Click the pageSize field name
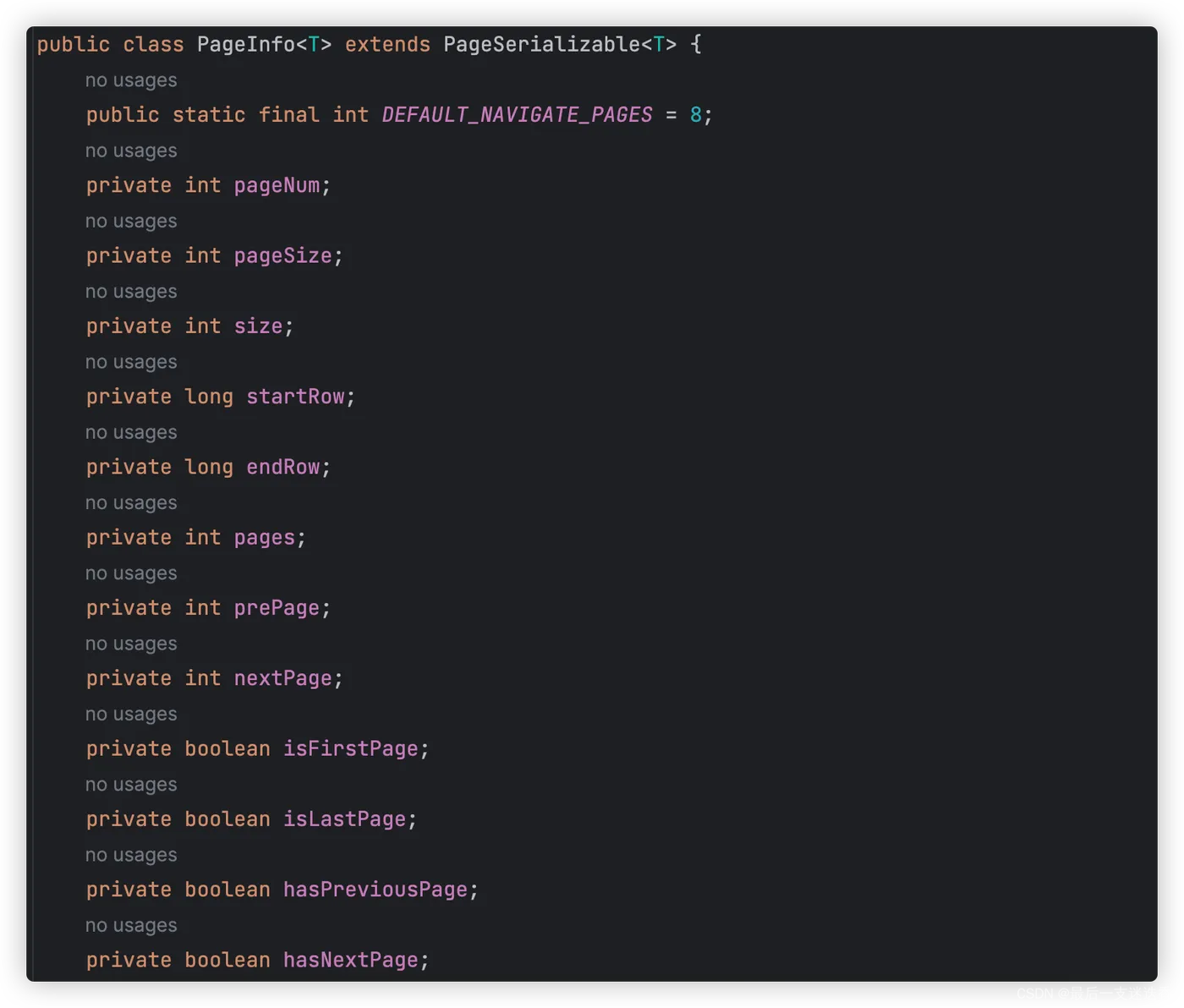The height and width of the screenshot is (1008, 1184). click(282, 256)
